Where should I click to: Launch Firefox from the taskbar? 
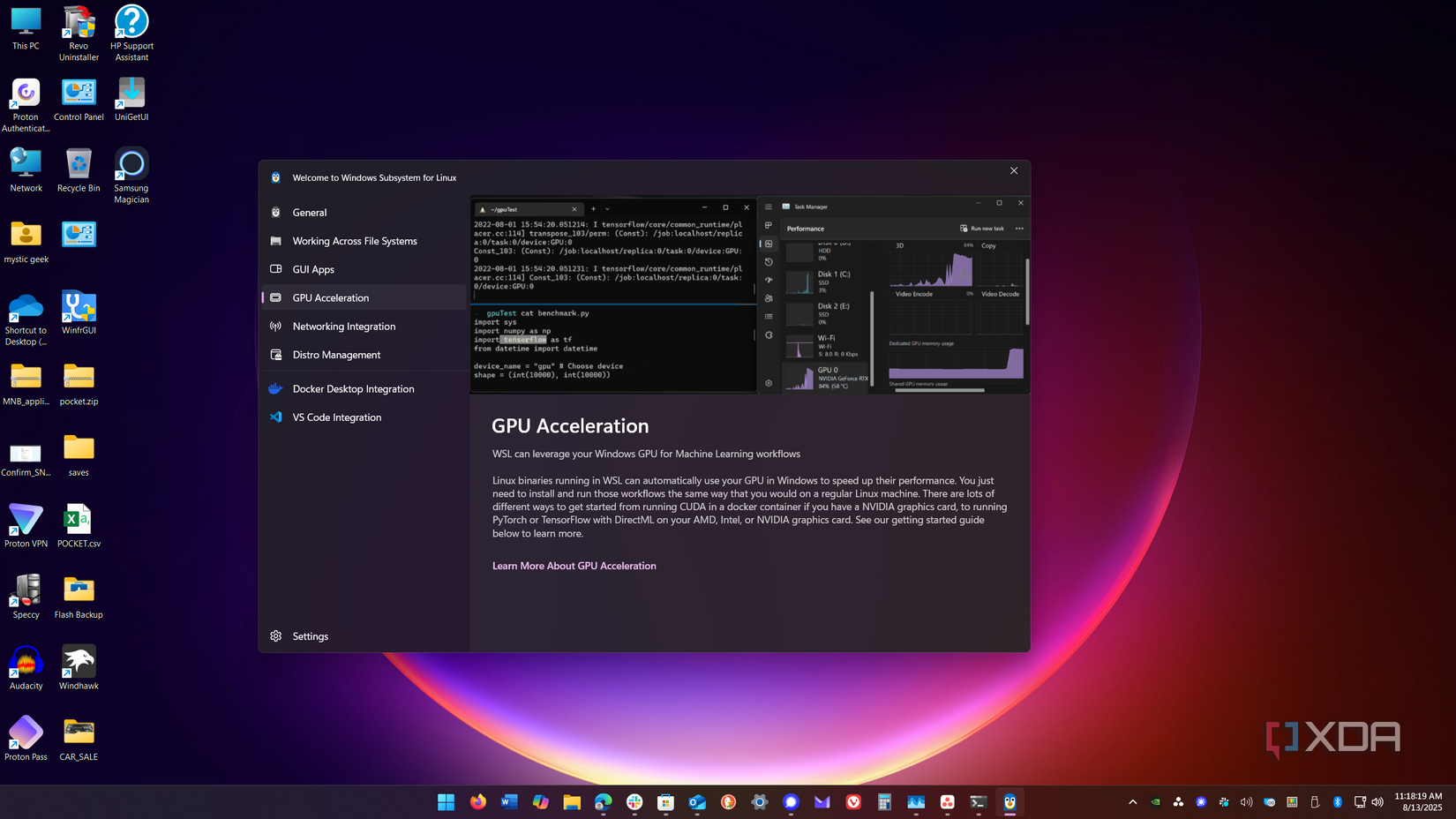[x=477, y=802]
